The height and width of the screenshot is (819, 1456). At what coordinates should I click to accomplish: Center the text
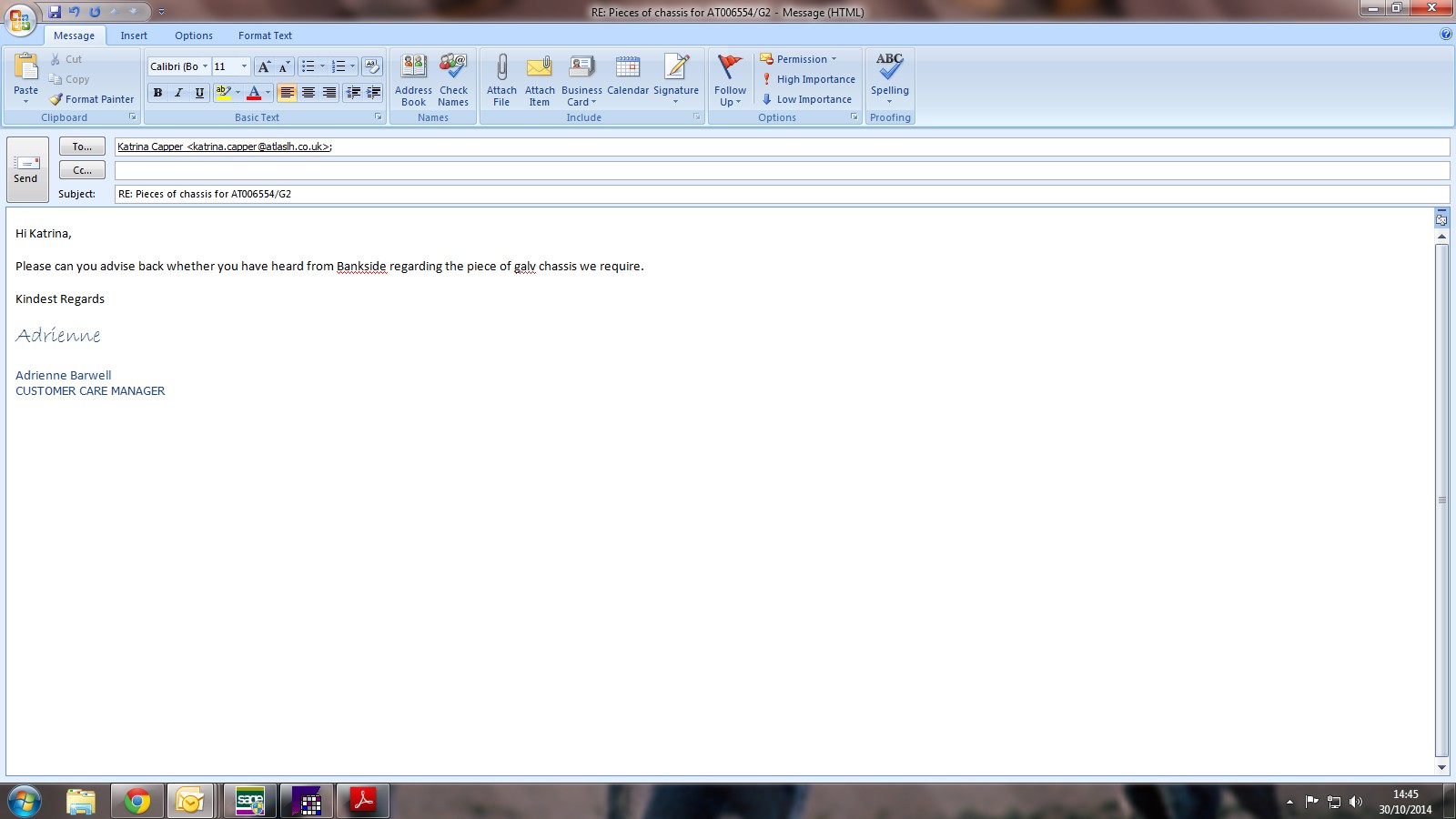308,93
